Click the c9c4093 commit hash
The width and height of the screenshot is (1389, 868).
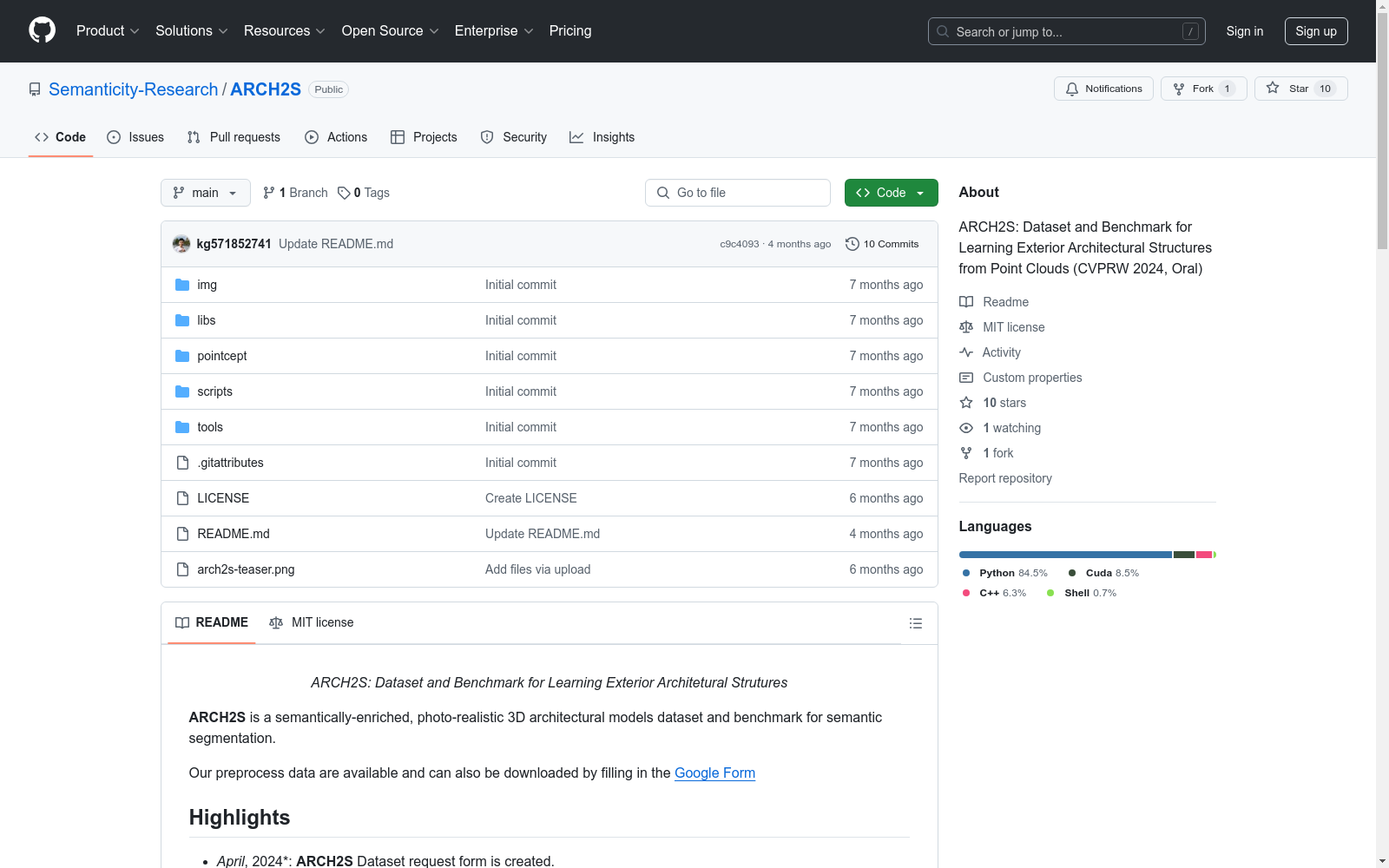pyautogui.click(x=740, y=244)
